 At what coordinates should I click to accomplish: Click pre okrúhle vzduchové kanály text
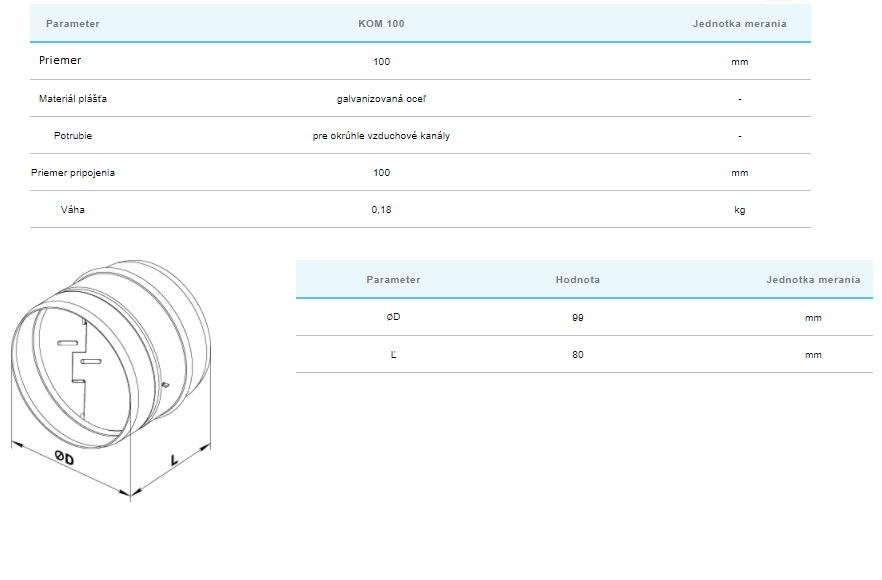[381, 136]
